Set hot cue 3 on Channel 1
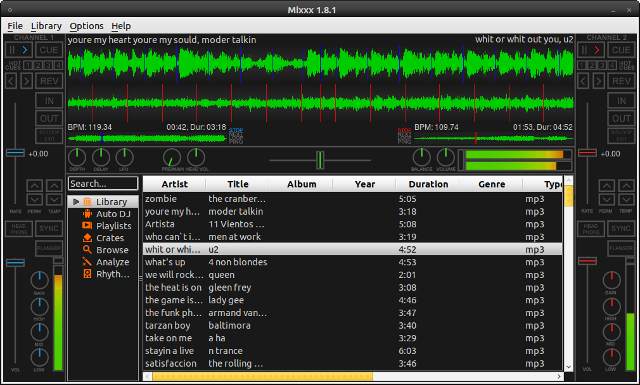640x385 pixels. click(48, 65)
